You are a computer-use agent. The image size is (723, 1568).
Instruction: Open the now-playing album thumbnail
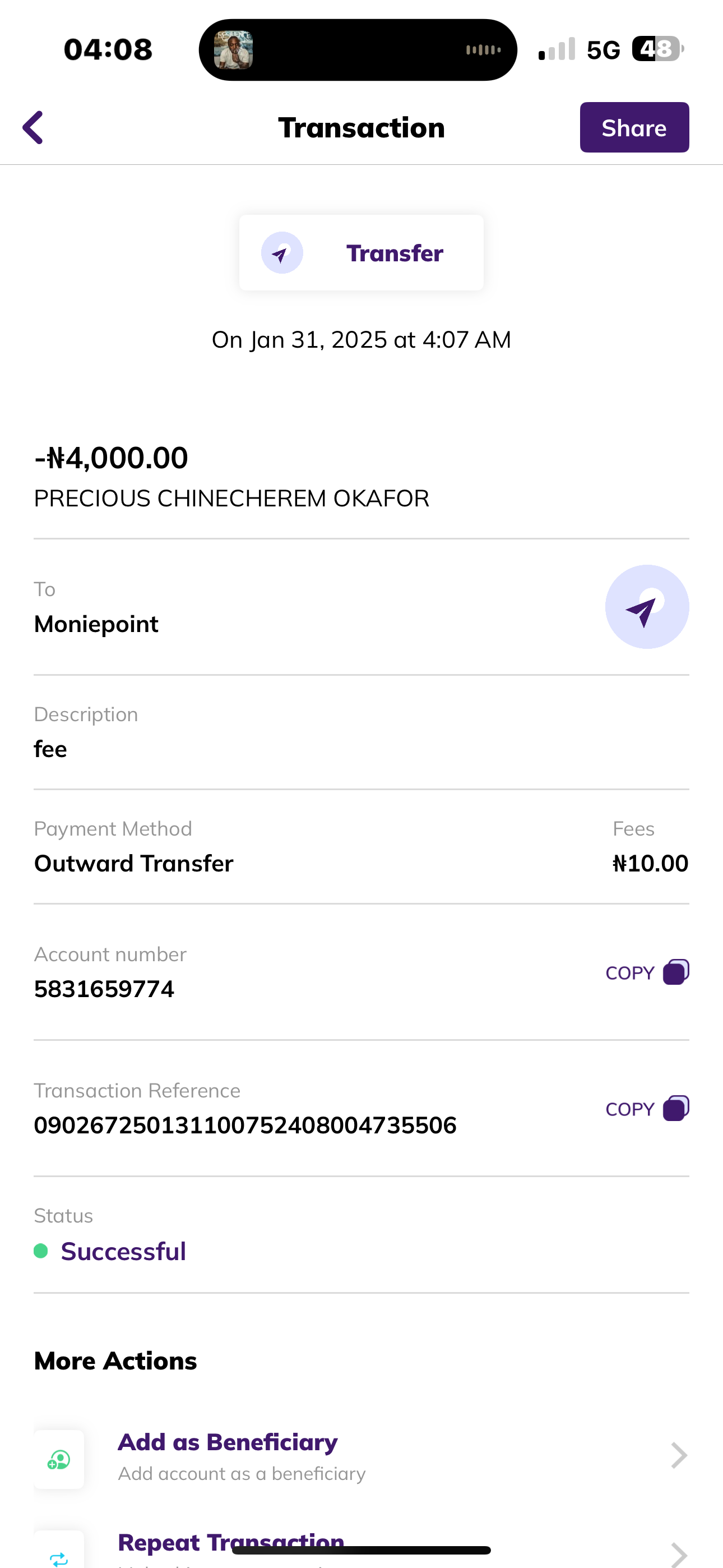pos(233,50)
